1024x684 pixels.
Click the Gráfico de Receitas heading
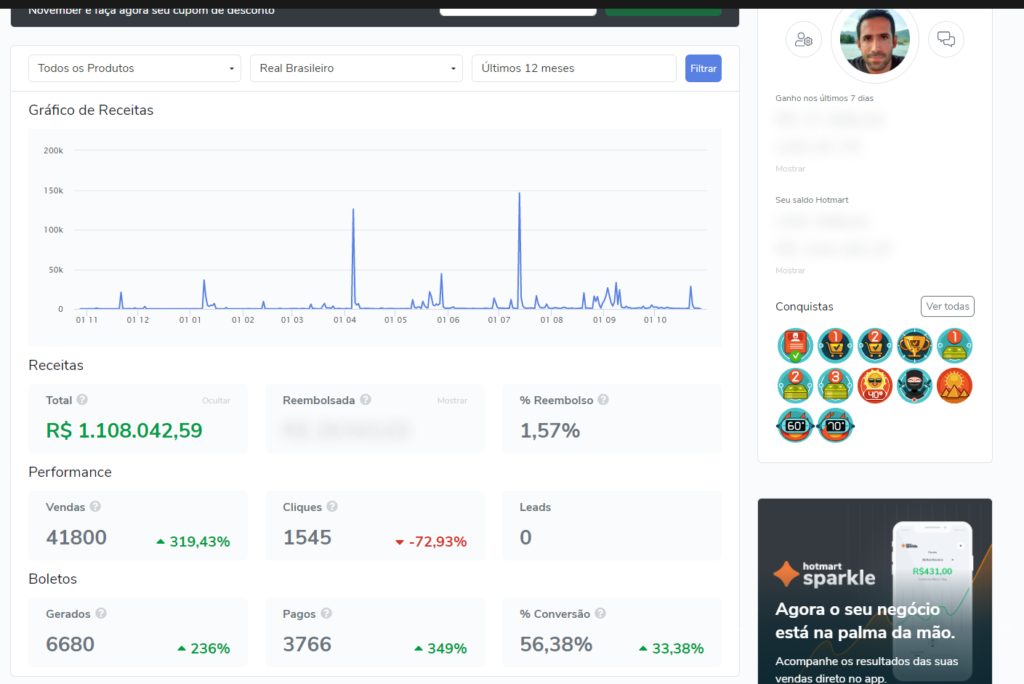91,110
